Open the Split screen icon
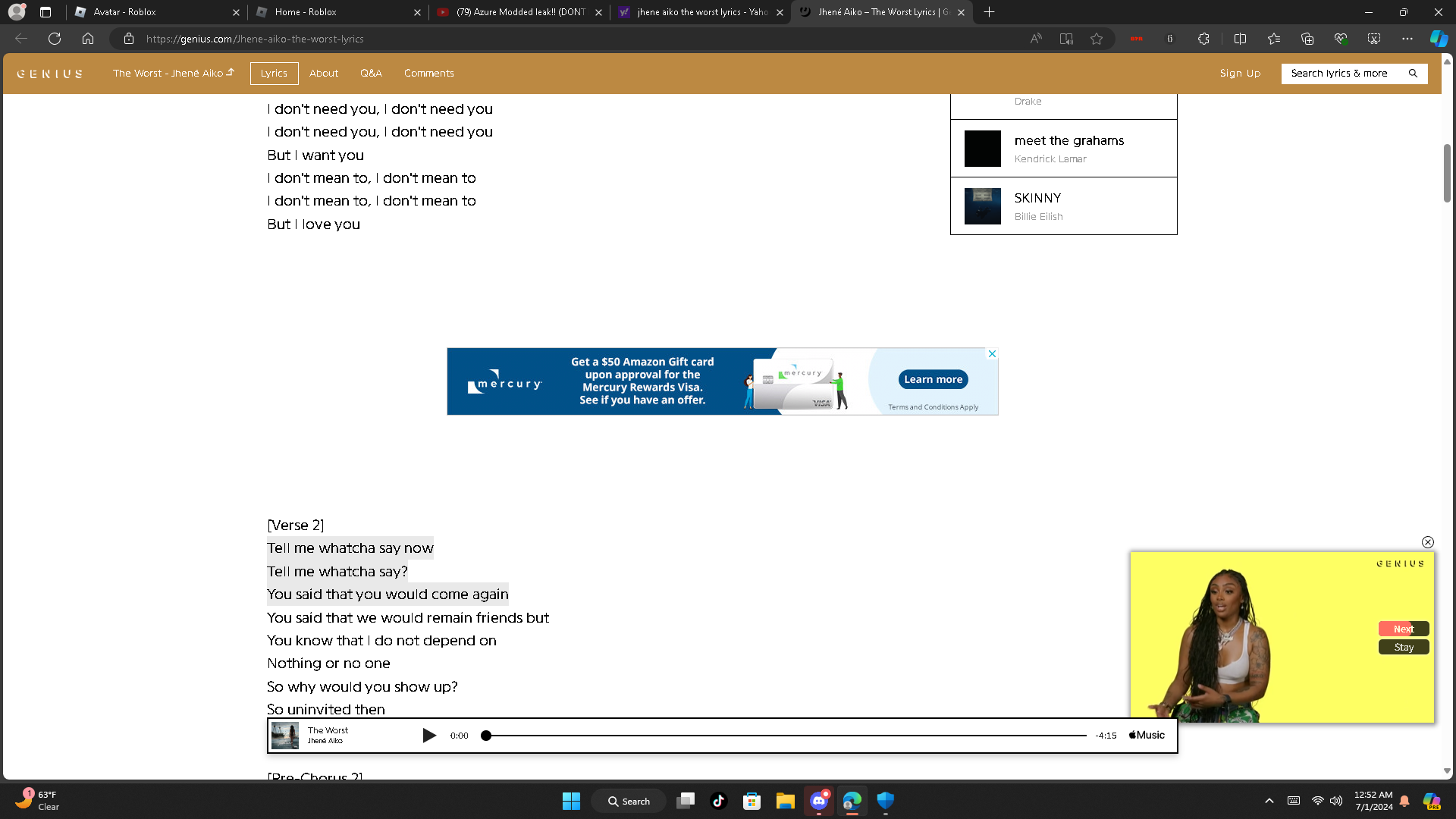Image resolution: width=1456 pixels, height=819 pixels. tap(1241, 39)
